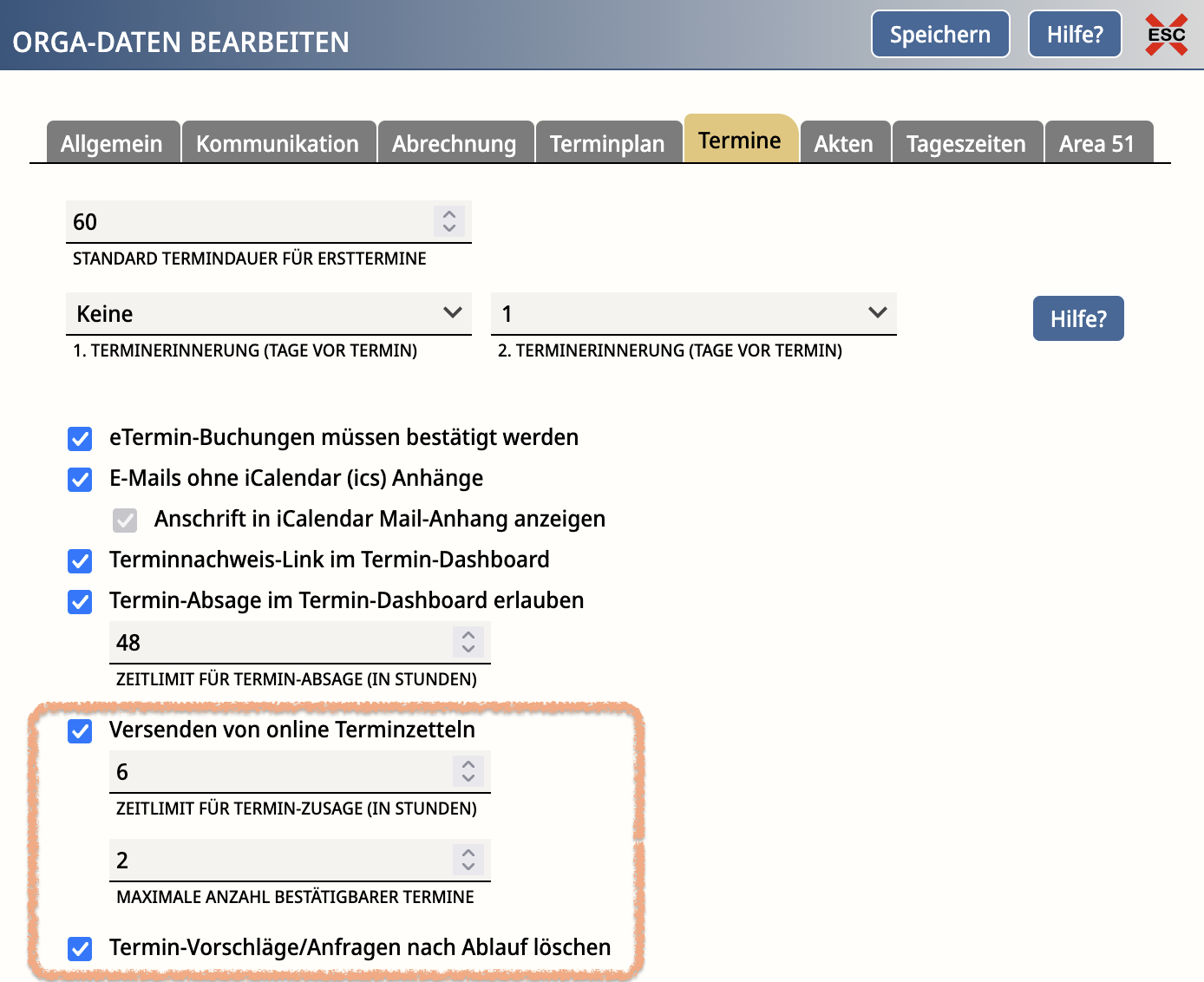Uncheck eTermin-Buchungen müssen bestätigt werden
This screenshot has height=982, width=1204.
[x=80, y=438]
